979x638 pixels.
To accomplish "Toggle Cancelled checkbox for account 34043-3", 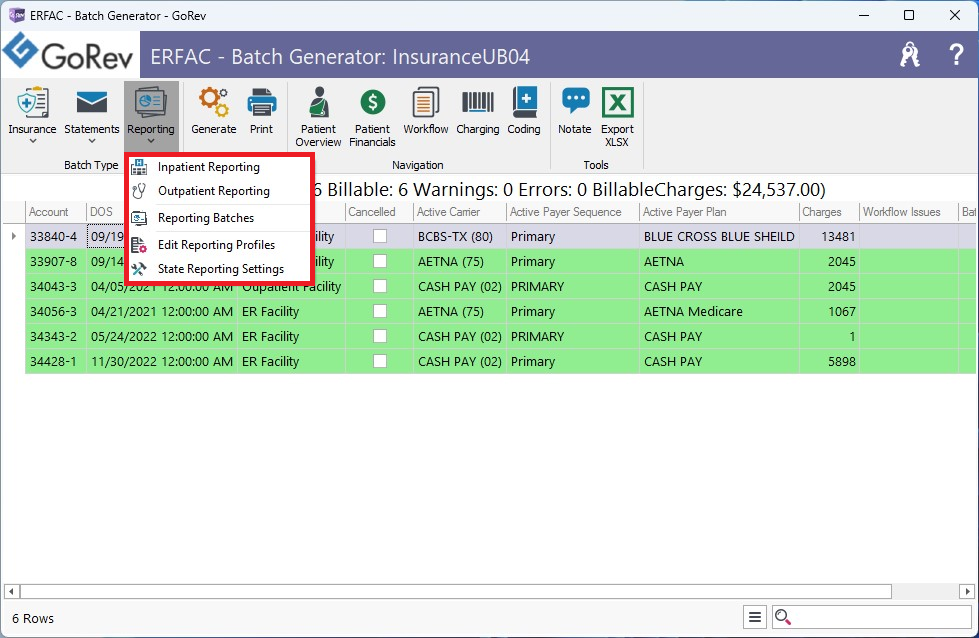I will click(380, 286).
